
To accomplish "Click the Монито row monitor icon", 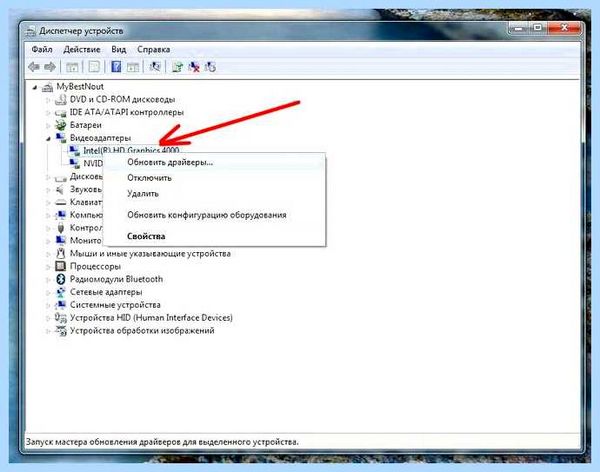I will (x=60, y=240).
